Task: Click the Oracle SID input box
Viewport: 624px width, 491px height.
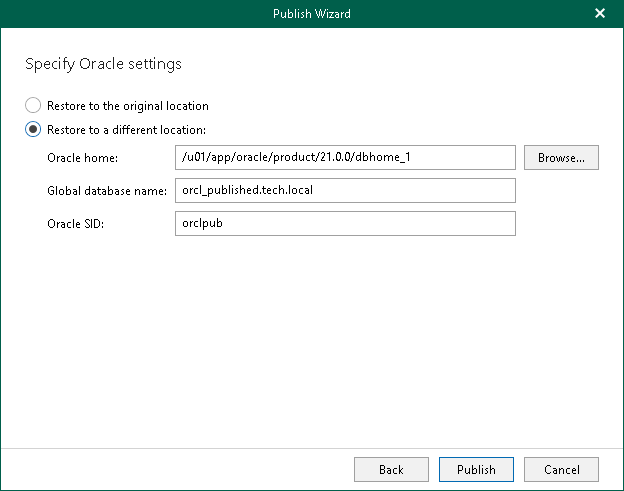Action: coord(344,223)
